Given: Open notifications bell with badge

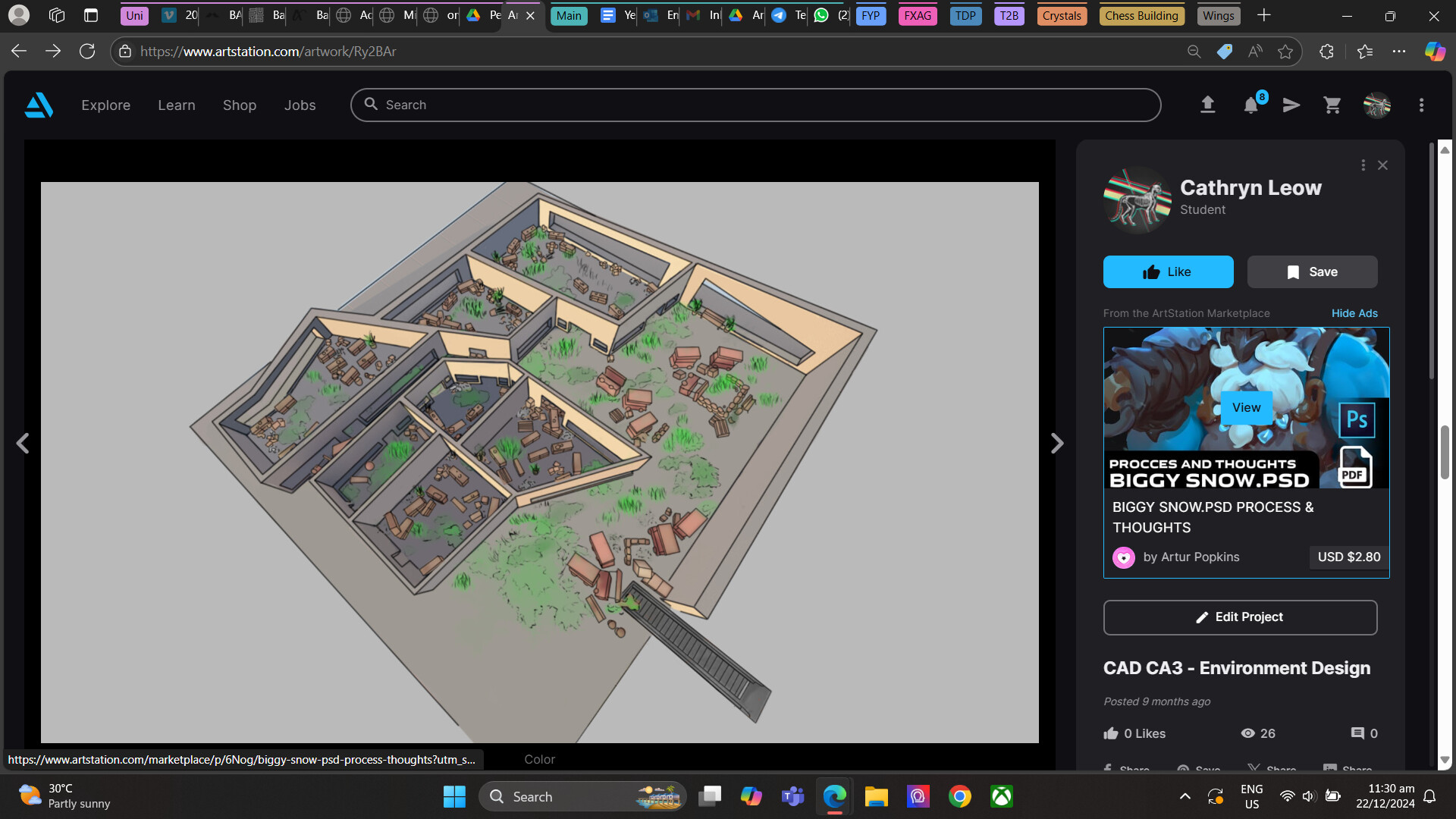Looking at the screenshot, I should coord(1252,105).
